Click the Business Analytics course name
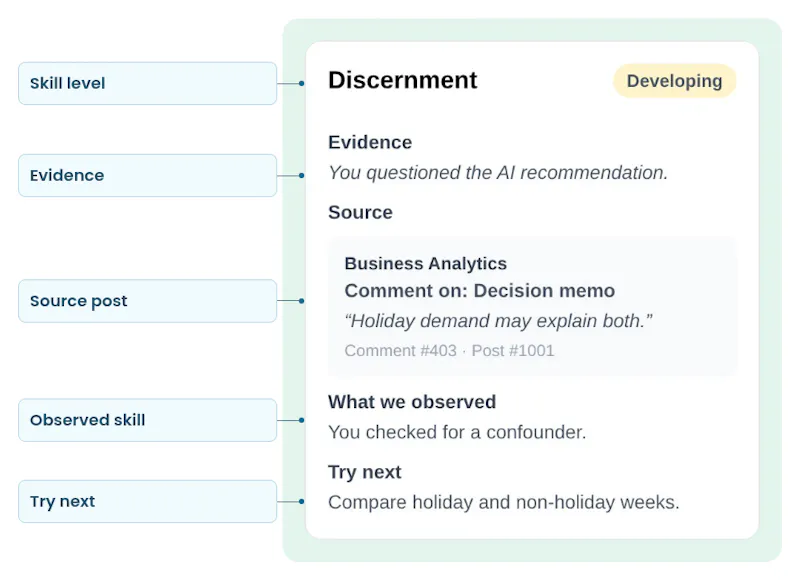Viewport: 800px width, 580px height. [x=426, y=263]
